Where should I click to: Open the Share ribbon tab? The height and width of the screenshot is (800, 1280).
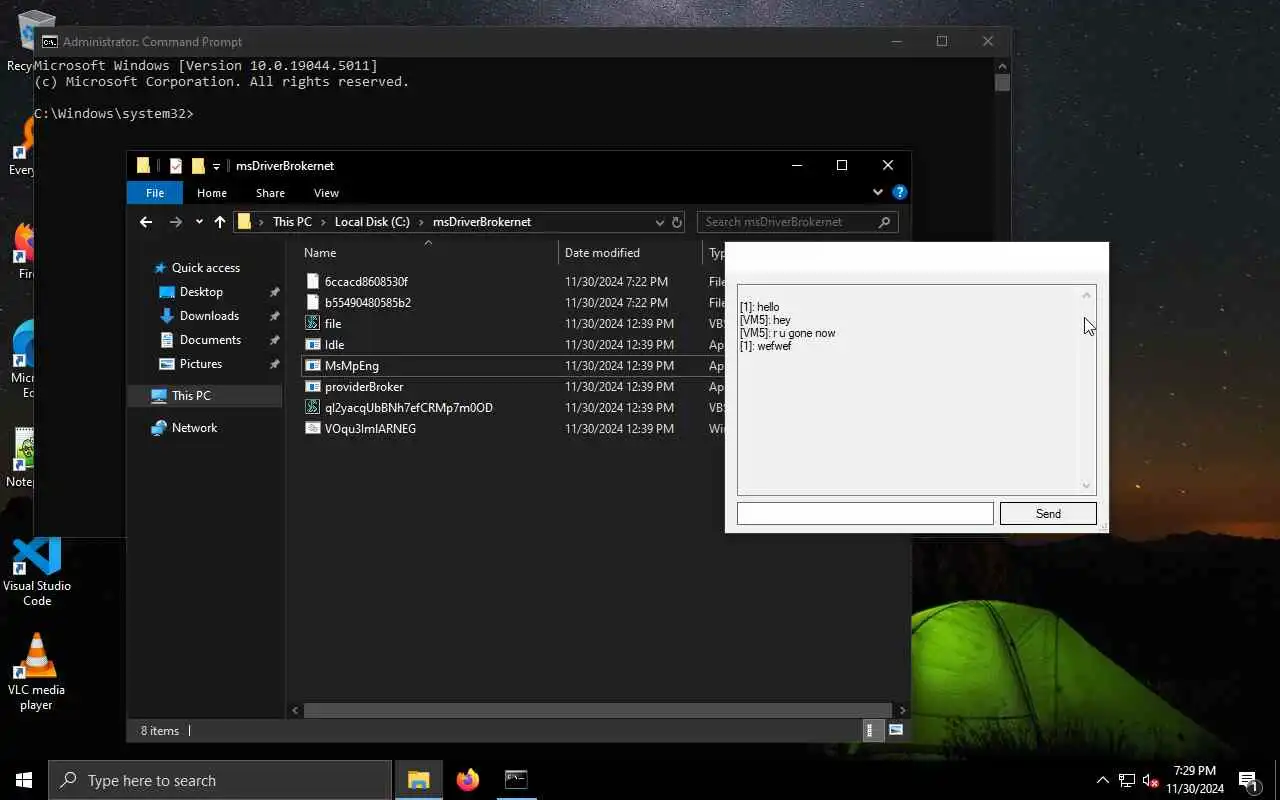(270, 193)
